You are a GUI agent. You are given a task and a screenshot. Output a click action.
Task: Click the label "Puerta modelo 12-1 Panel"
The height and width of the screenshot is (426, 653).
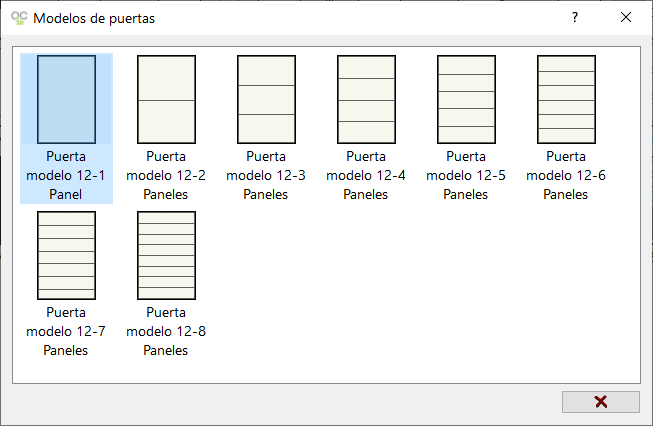66,175
